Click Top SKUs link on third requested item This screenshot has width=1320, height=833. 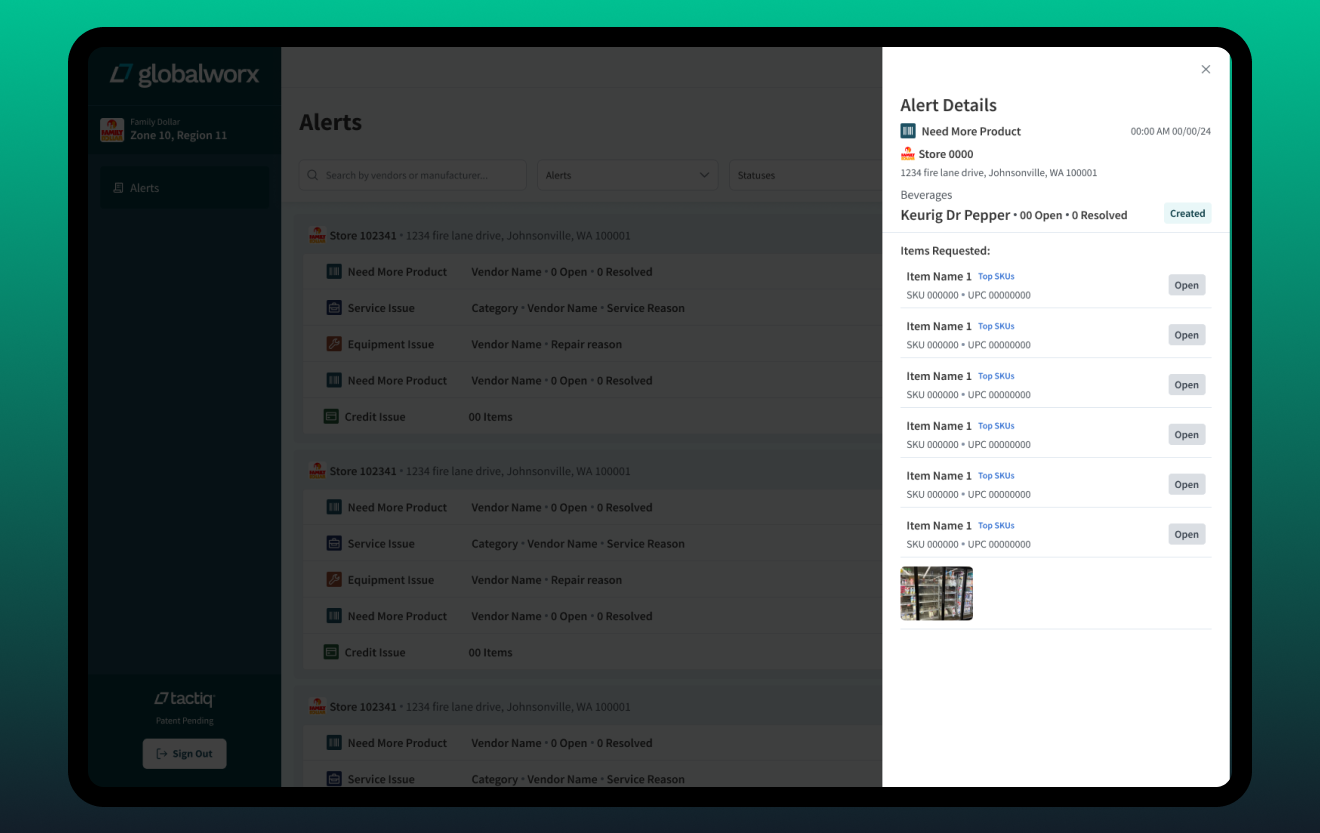[996, 376]
